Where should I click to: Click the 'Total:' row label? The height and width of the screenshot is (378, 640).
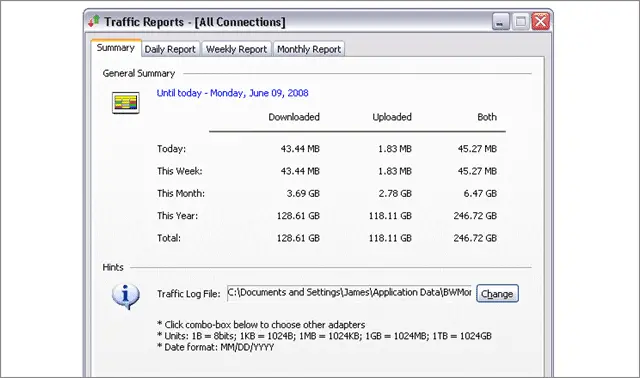pos(169,238)
